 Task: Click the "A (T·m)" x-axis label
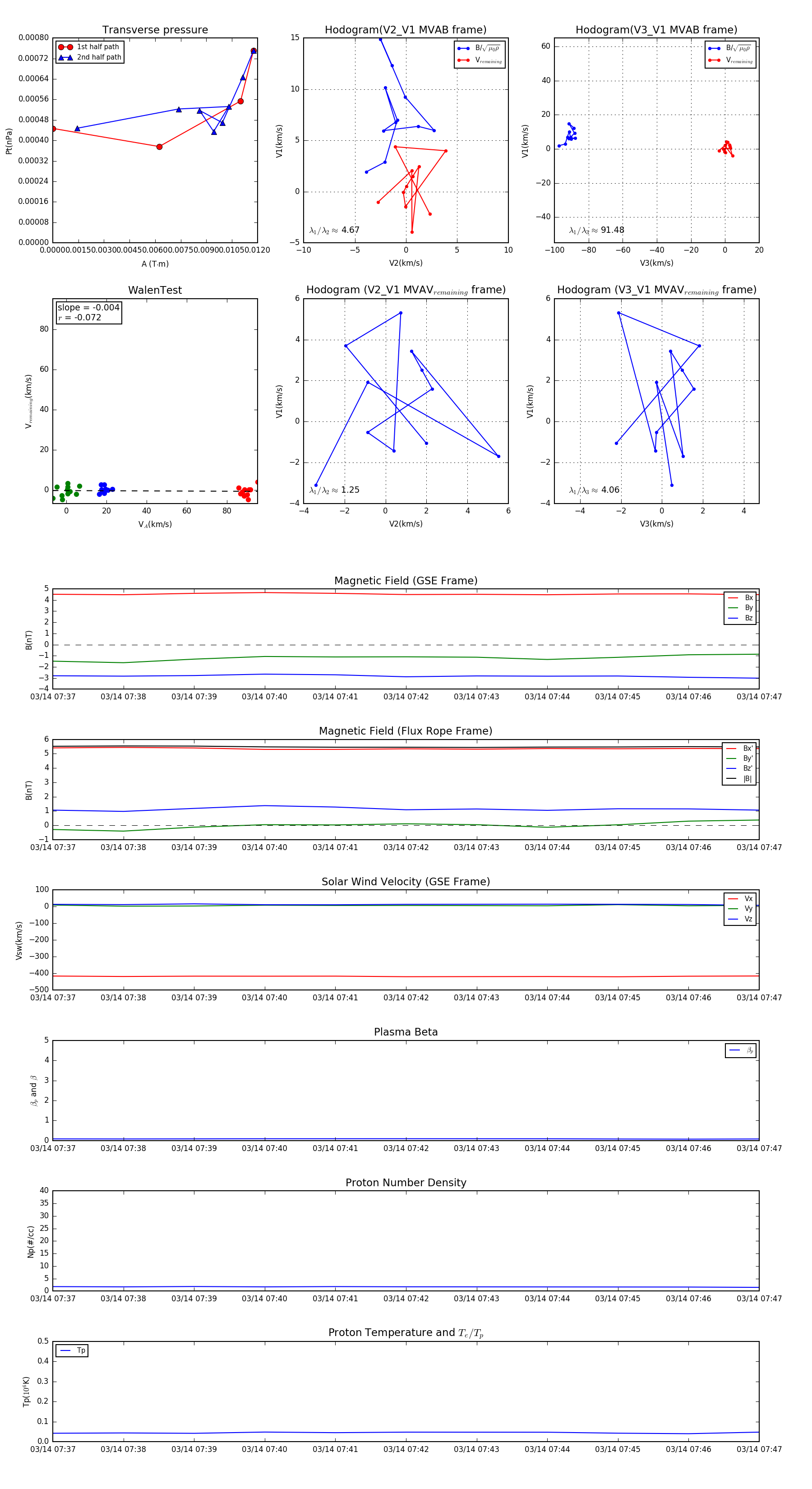point(155,264)
